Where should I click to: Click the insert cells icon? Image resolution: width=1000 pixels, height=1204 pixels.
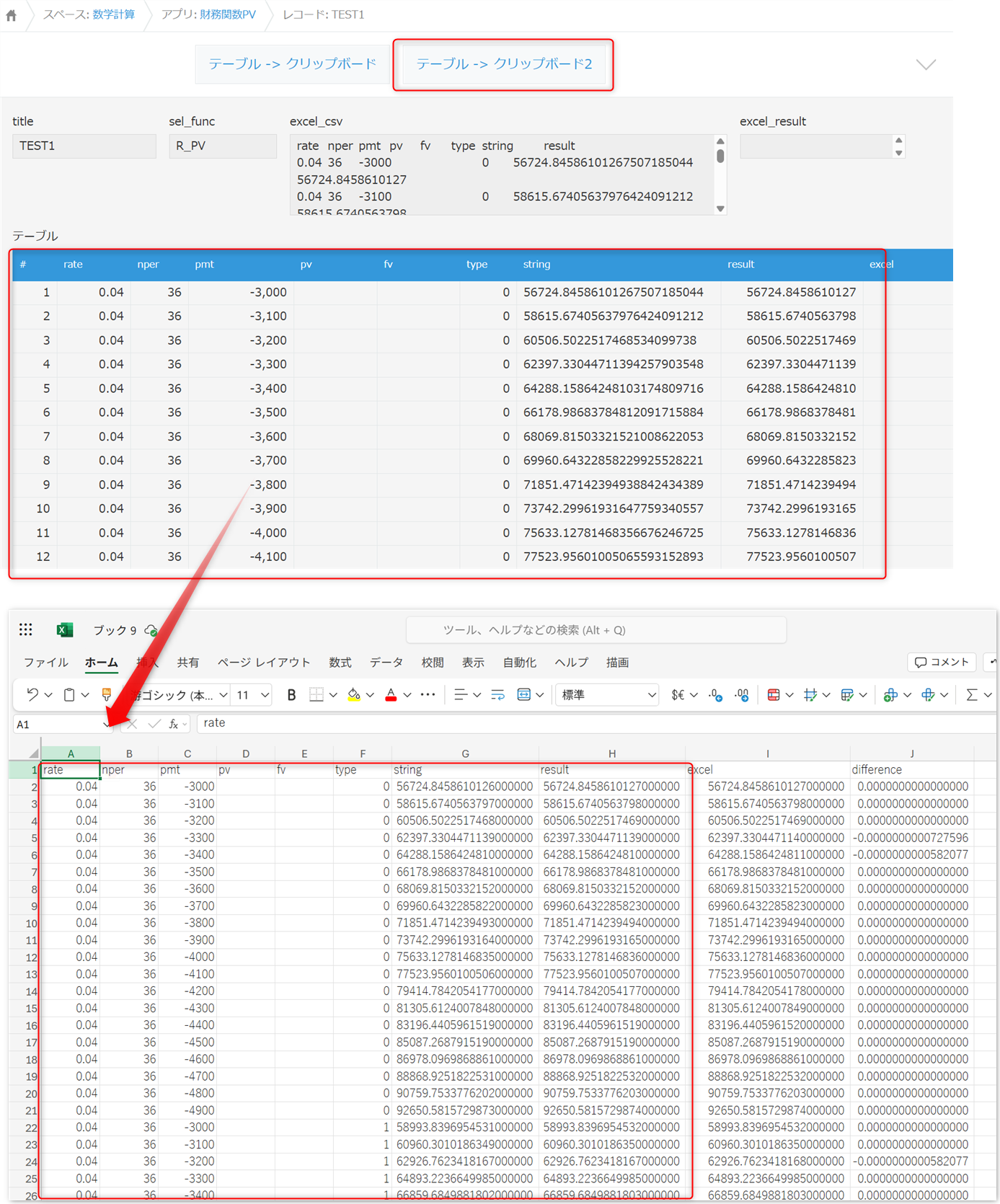coord(890,694)
